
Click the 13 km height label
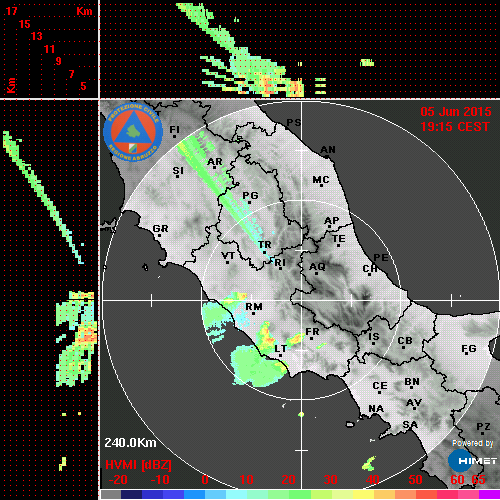[x=37, y=36]
